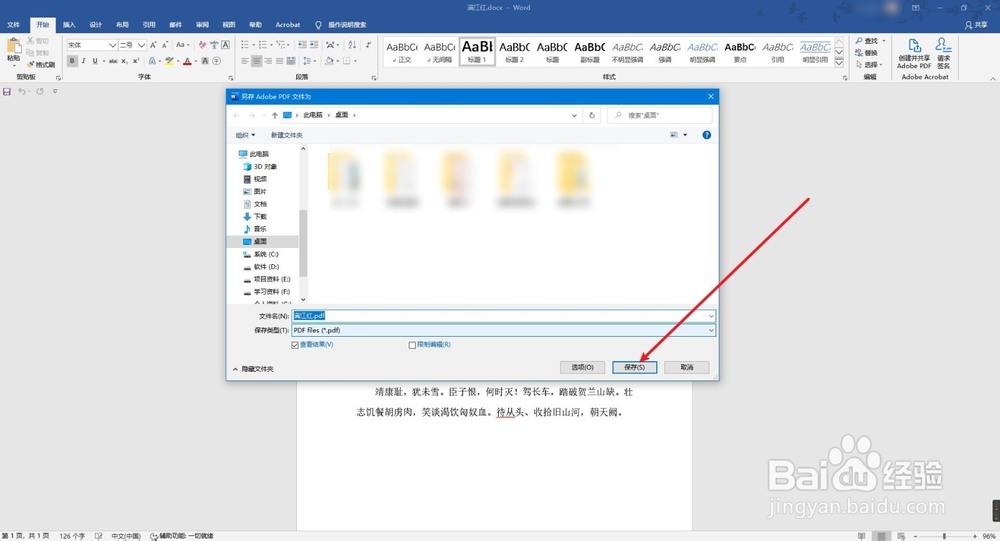Collapse folders via 隐藏文件夹 expander
This screenshot has height=541, width=1000.
tap(253, 369)
